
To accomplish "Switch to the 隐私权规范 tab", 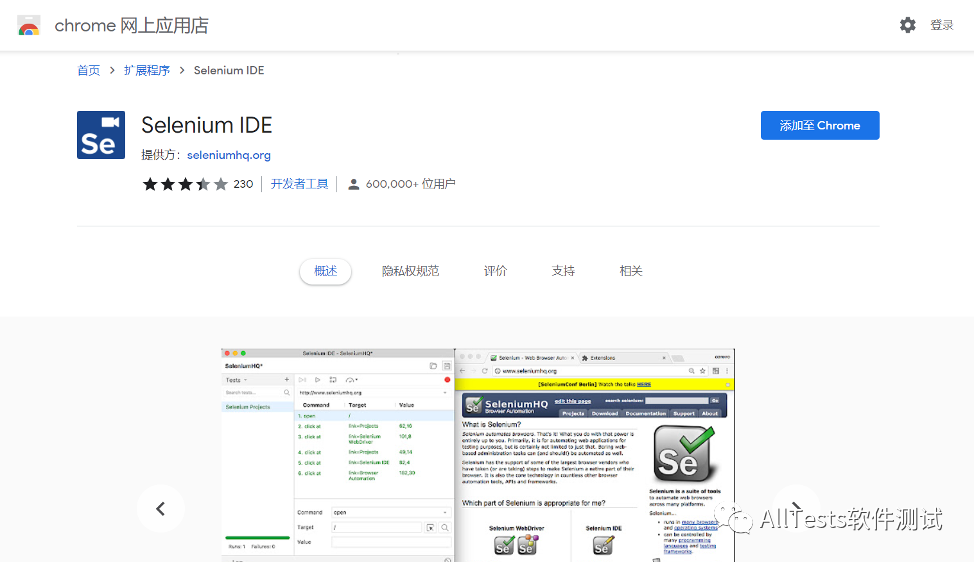I will point(411,271).
